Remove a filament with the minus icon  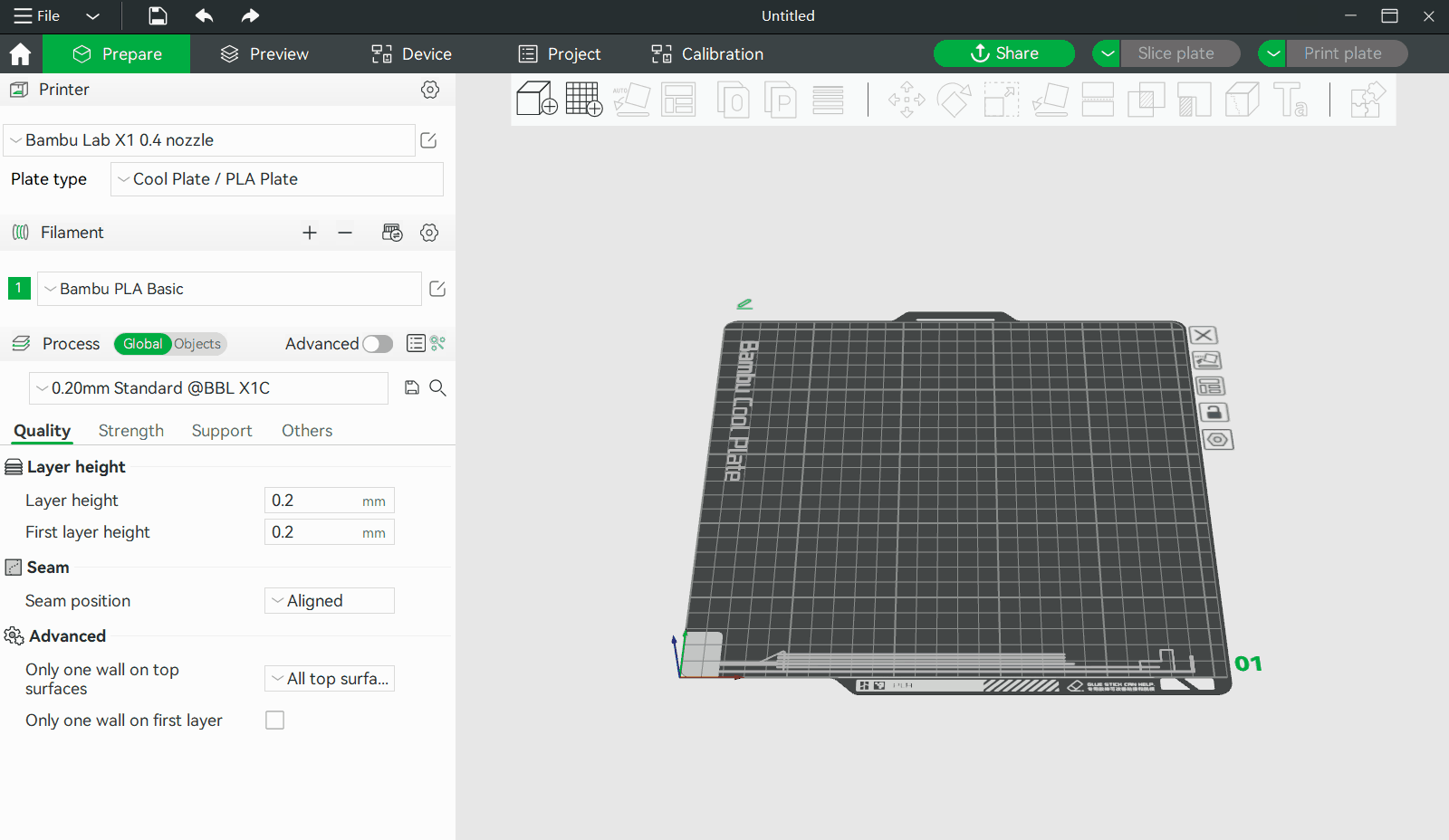[x=345, y=233]
